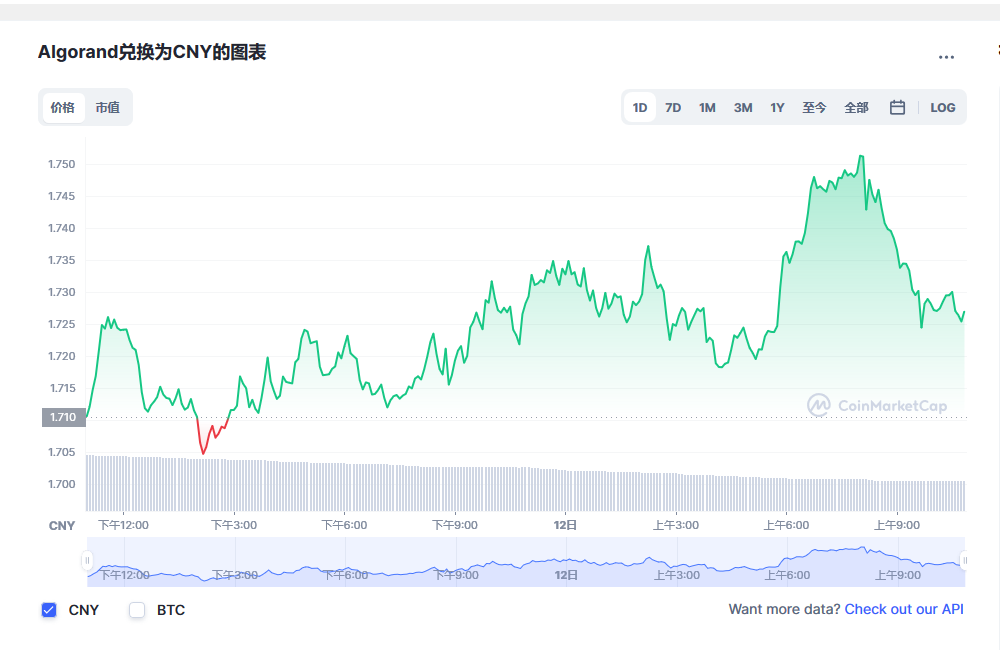Screen dimensions: 1000x650
Task: Click the 1.750 y-axis price label
Action: pos(62,164)
